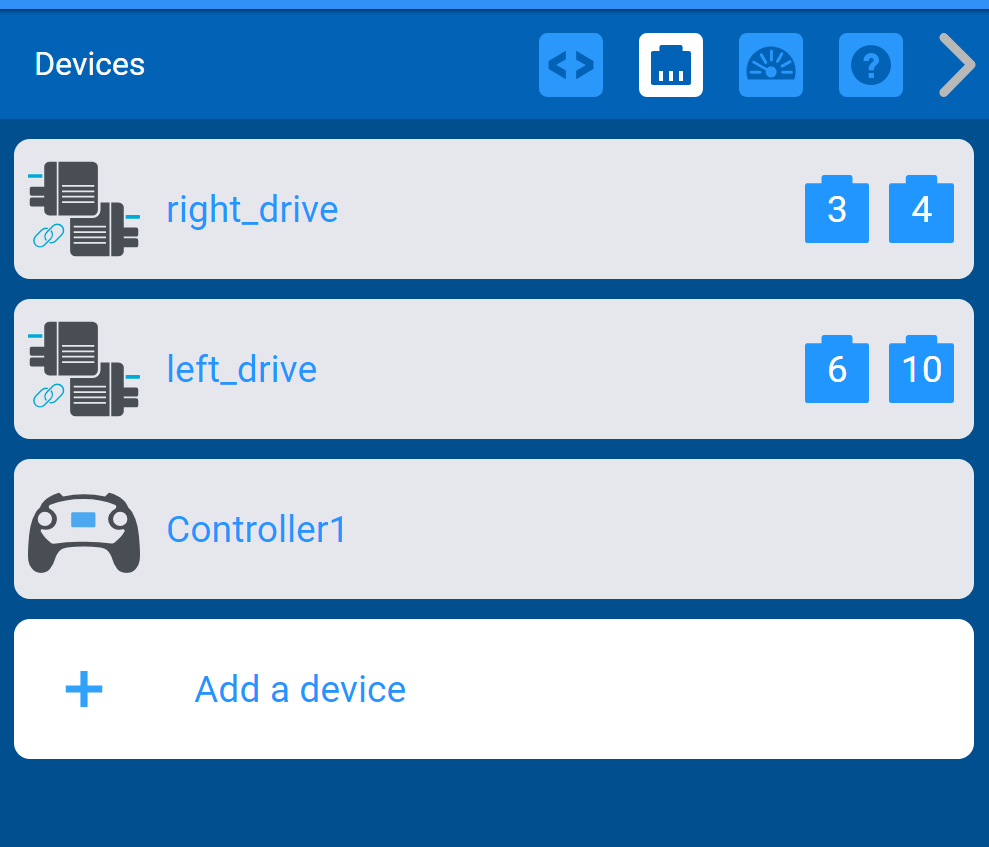Screen dimensions: 989x847
Task: Select the Devices port icon
Action: pos(670,65)
